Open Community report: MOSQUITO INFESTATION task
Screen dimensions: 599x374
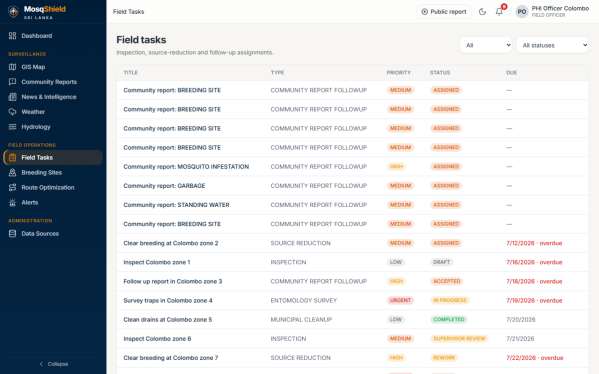click(x=186, y=167)
